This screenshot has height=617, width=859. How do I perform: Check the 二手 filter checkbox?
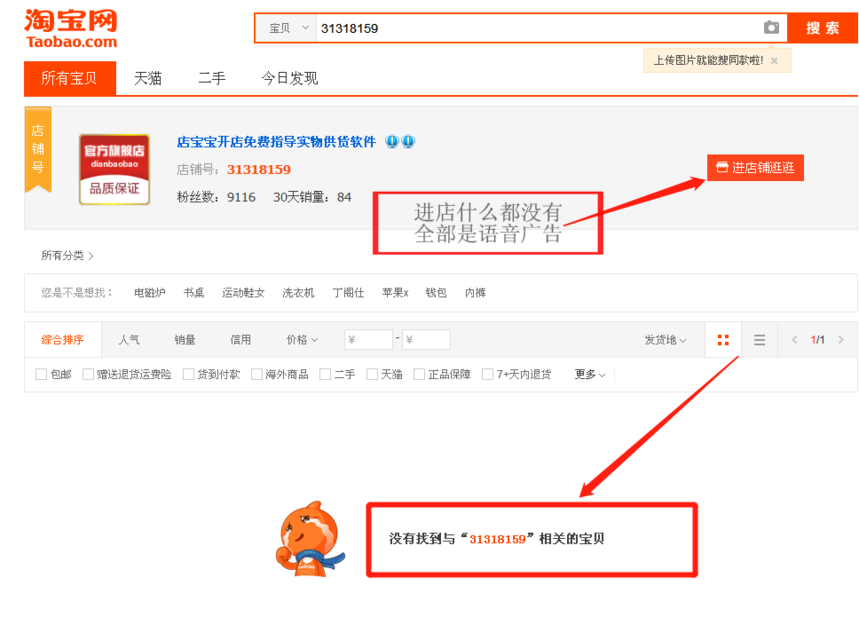coord(325,374)
